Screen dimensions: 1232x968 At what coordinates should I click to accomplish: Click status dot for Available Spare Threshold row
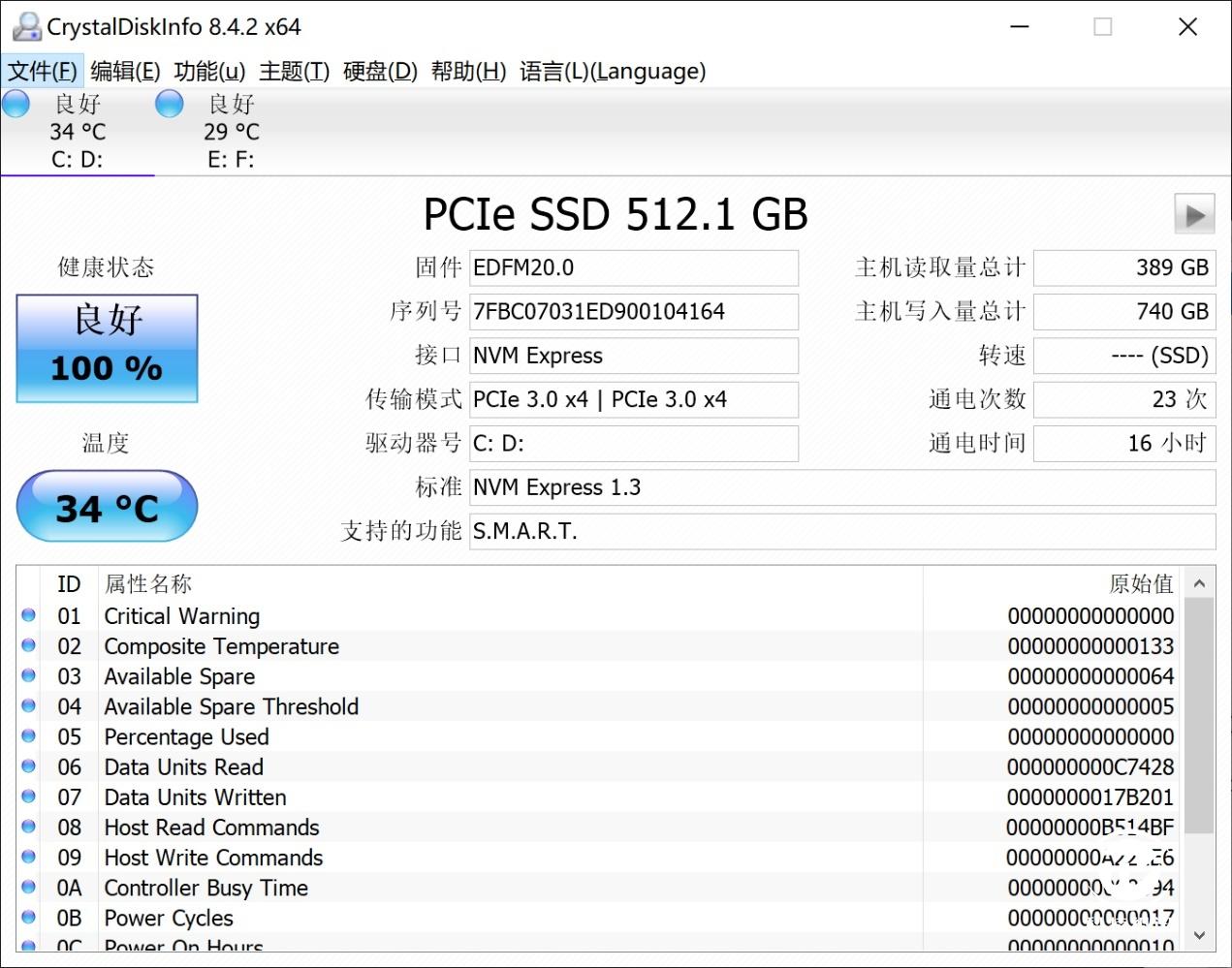(28, 705)
